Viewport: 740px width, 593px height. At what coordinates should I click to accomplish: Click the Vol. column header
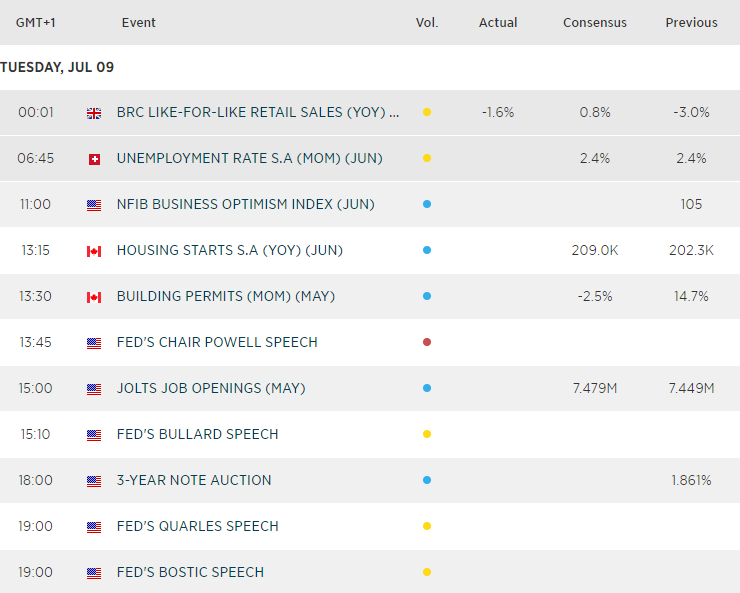(427, 22)
